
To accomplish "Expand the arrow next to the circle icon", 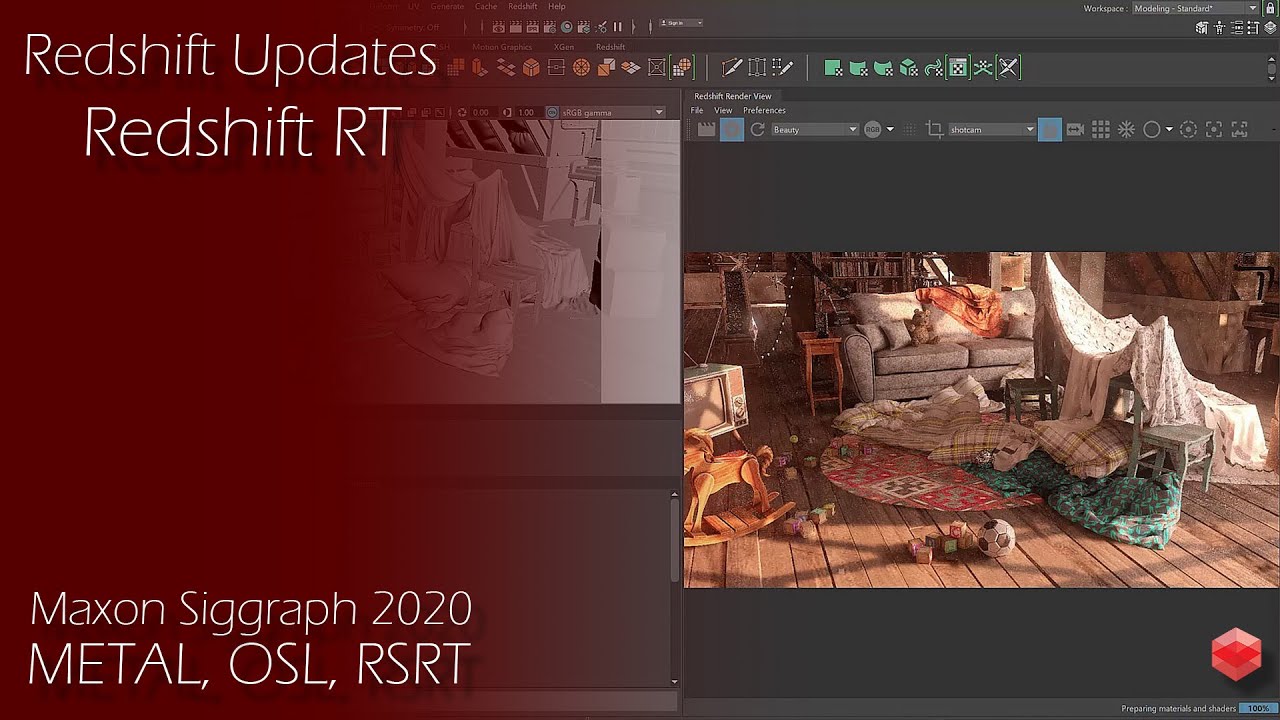I will click(x=1168, y=129).
